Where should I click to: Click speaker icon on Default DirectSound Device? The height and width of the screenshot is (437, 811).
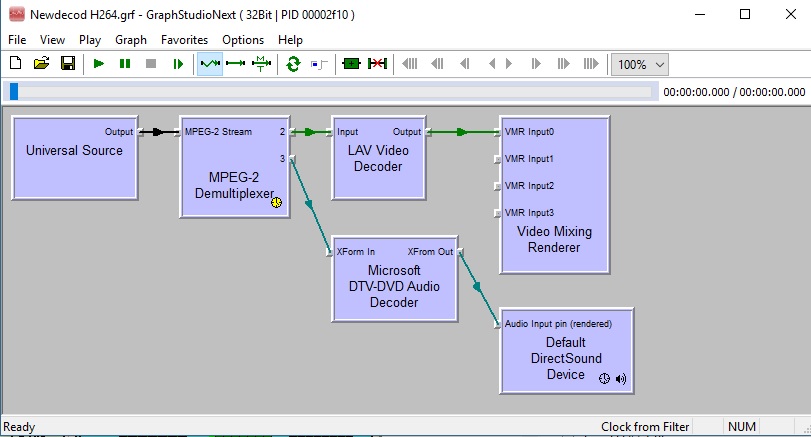621,378
